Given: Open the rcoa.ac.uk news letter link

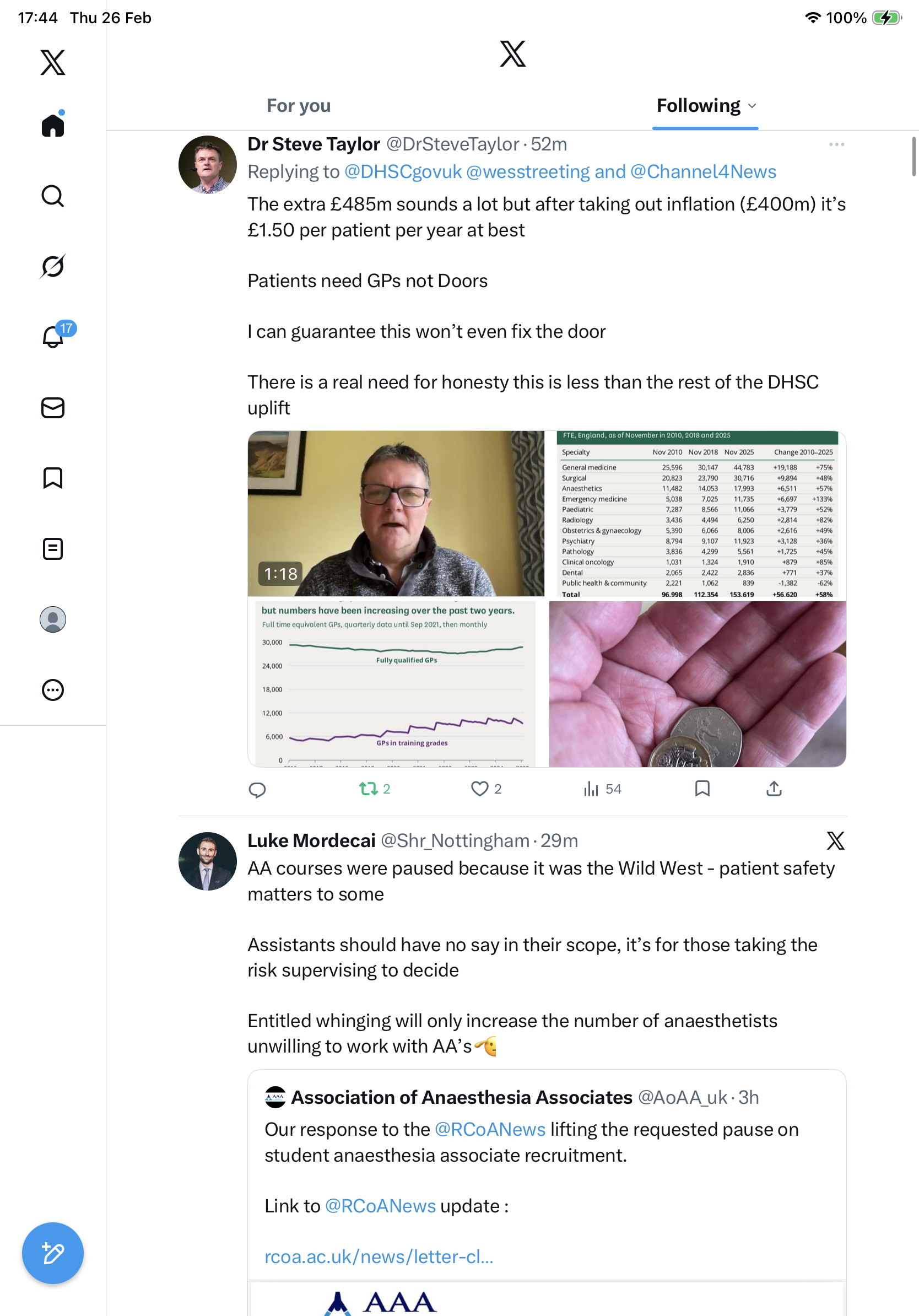Looking at the screenshot, I should pyautogui.click(x=379, y=1256).
